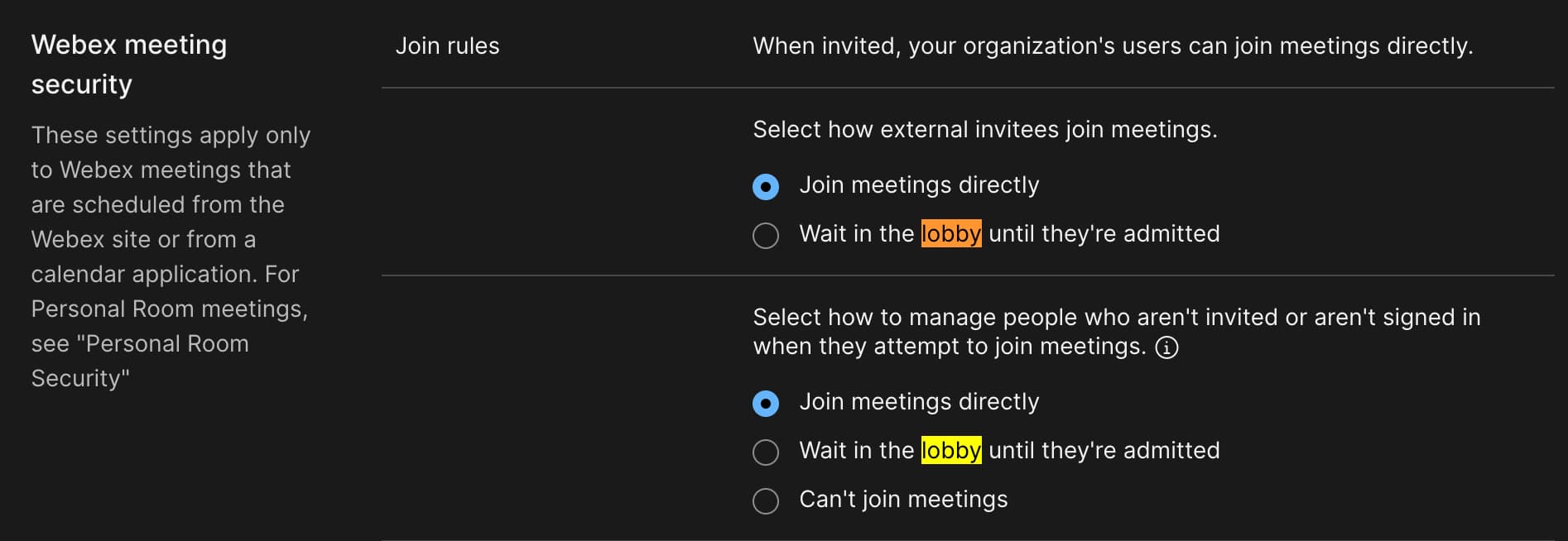
Task: Select "Join meetings directly" for uninvited users
Action: pyautogui.click(x=766, y=403)
